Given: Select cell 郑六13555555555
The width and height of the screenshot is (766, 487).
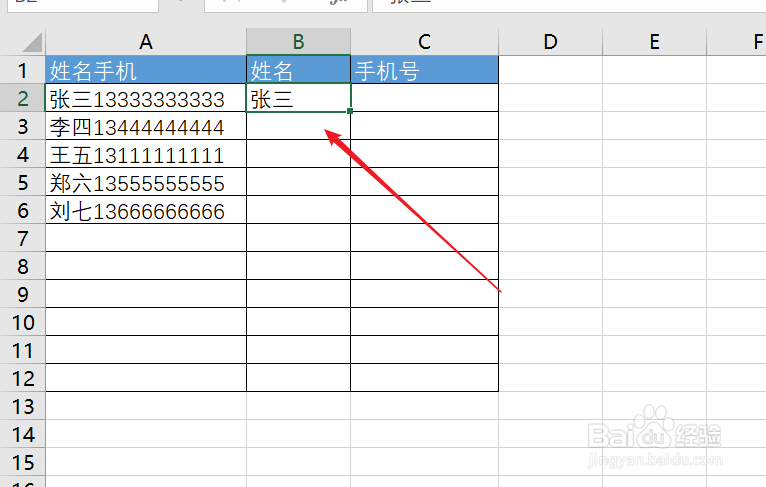Looking at the screenshot, I should [x=146, y=182].
